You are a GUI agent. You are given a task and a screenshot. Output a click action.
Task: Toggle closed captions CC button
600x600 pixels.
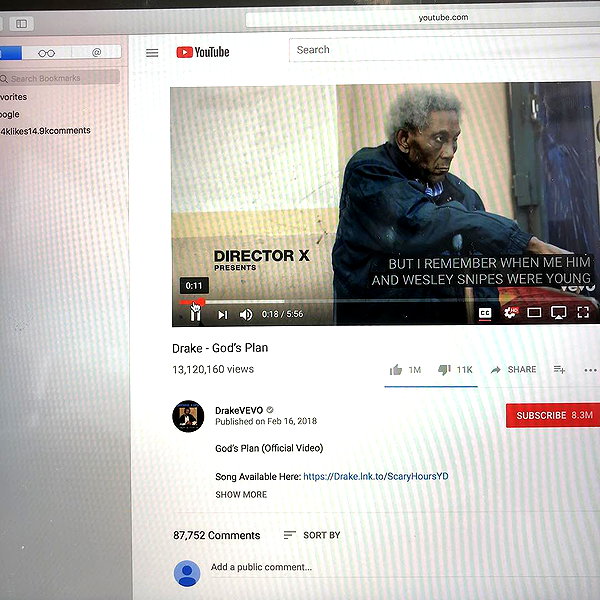pyautogui.click(x=485, y=313)
